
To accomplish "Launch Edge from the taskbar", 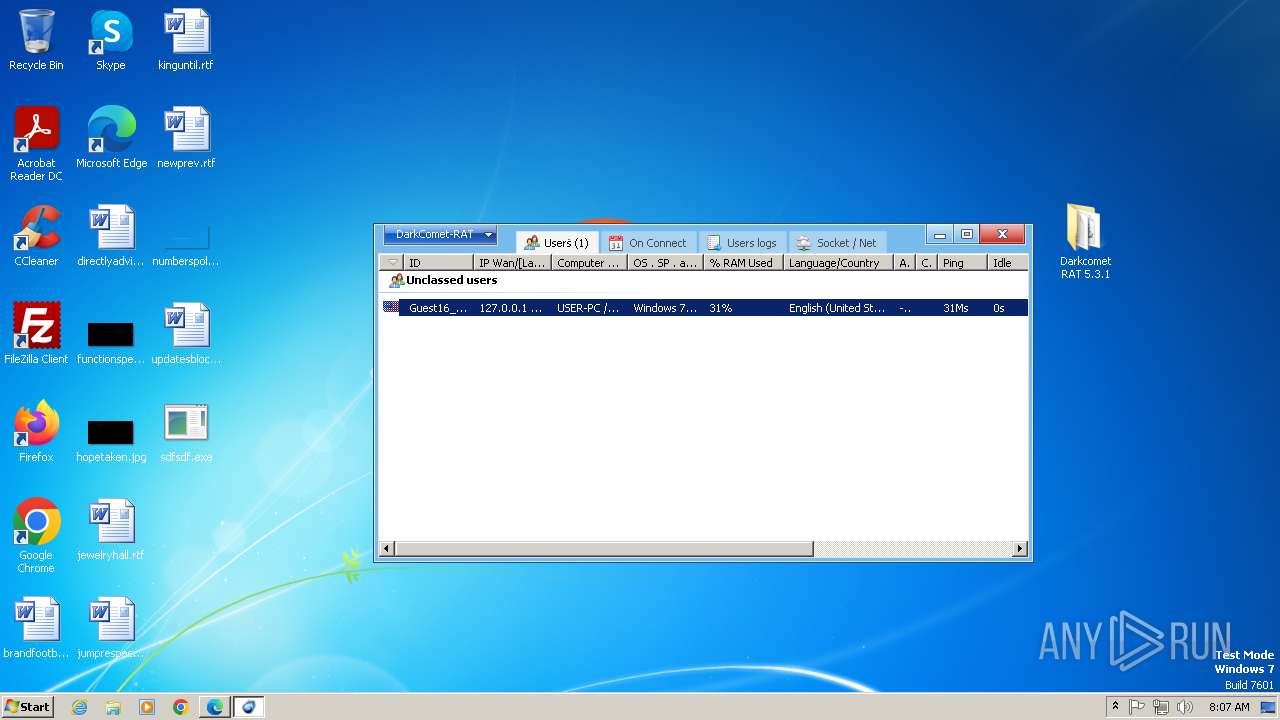I will (215, 707).
